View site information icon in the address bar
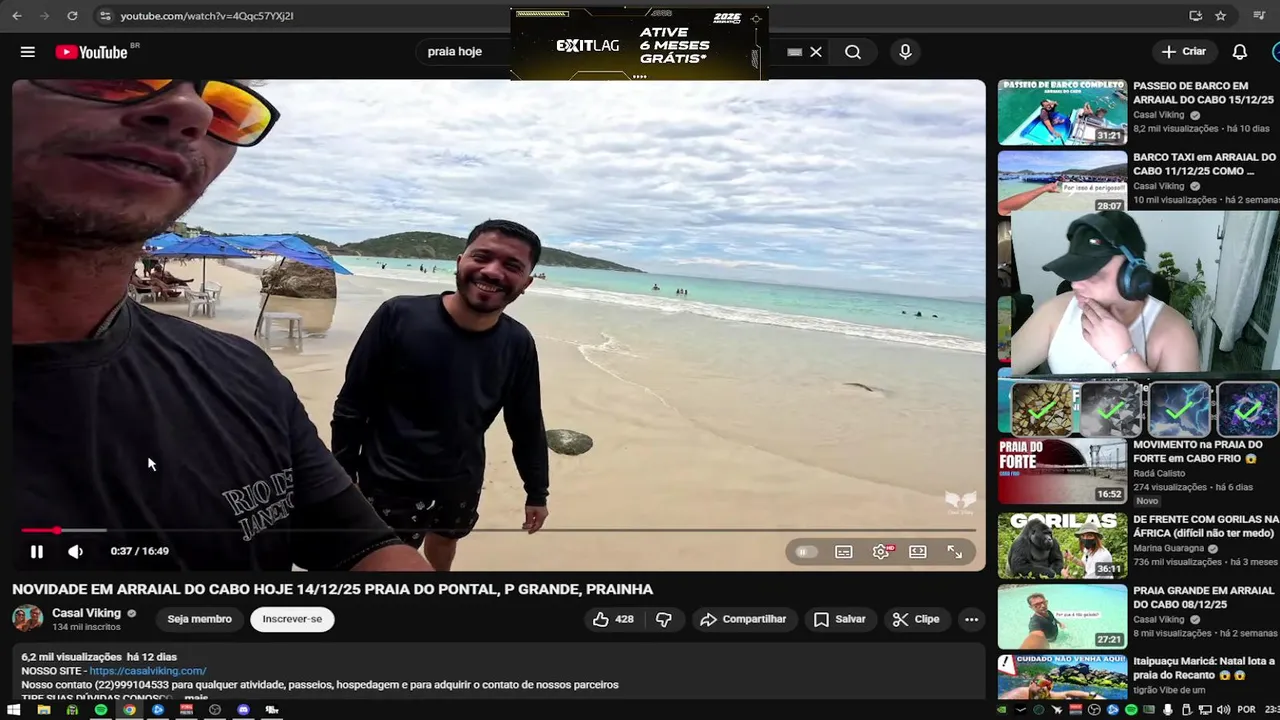The image size is (1280, 720). (105, 16)
